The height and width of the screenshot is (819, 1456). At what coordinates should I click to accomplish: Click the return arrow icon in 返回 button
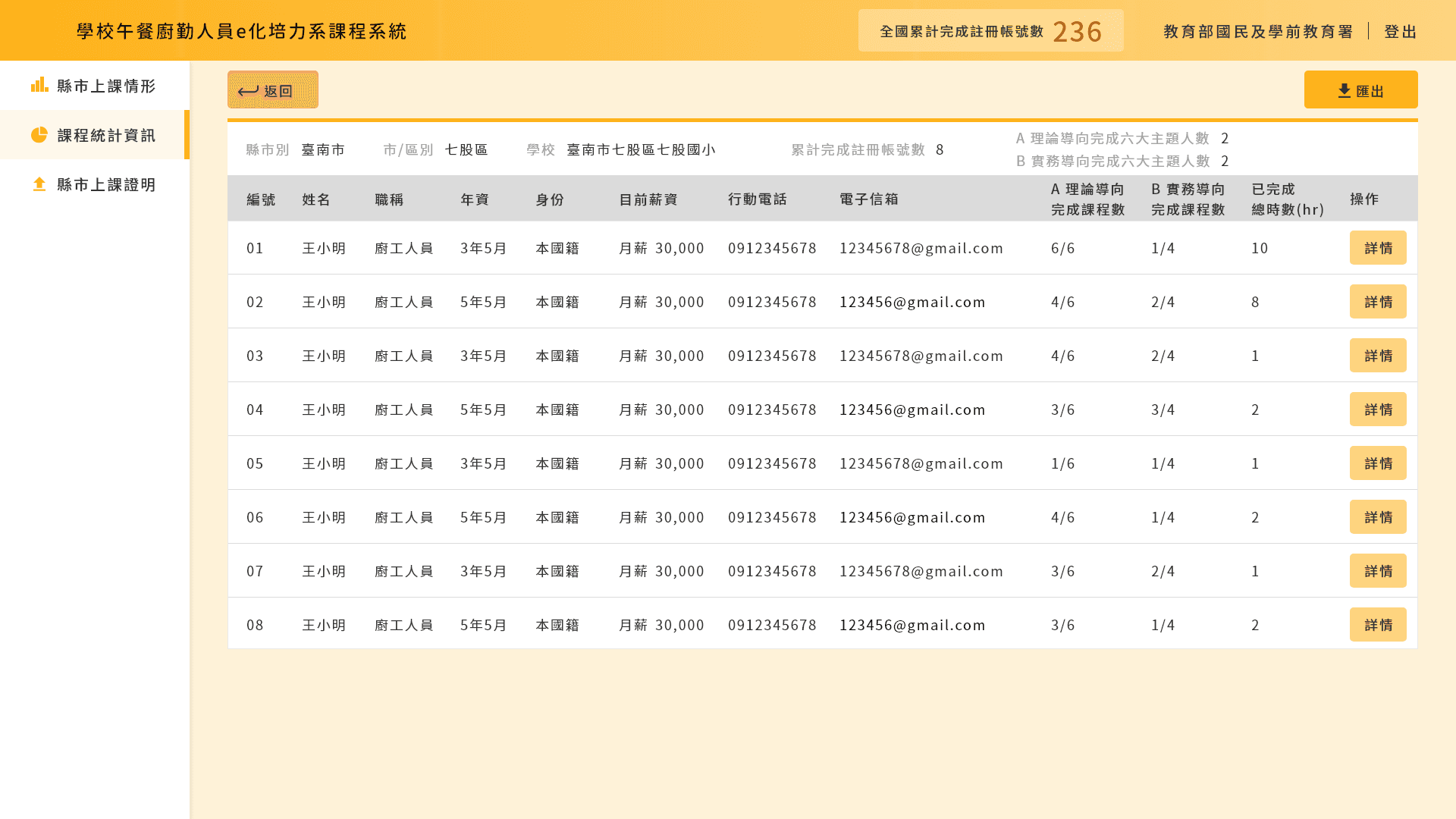pyautogui.click(x=248, y=91)
